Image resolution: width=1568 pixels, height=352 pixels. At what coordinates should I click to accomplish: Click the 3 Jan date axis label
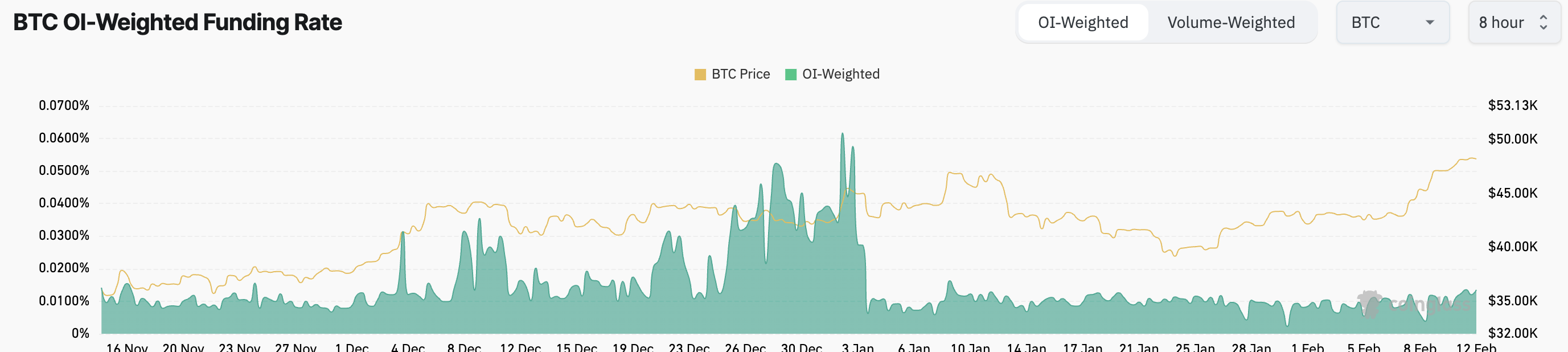coord(857,347)
